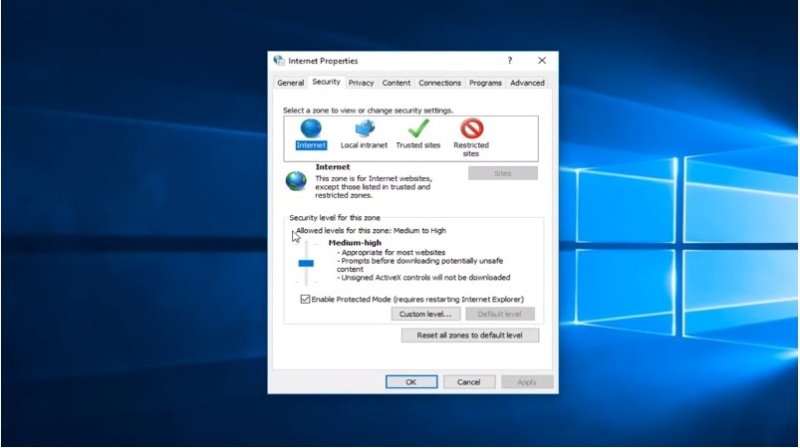Choose the Trusted sites green checkmark icon
800x448 pixels.
click(418, 129)
